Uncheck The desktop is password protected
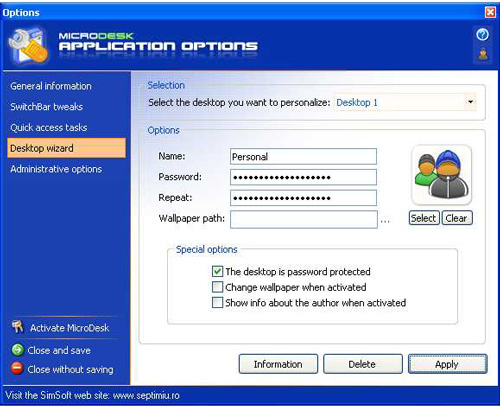The image size is (500, 407). point(217,271)
